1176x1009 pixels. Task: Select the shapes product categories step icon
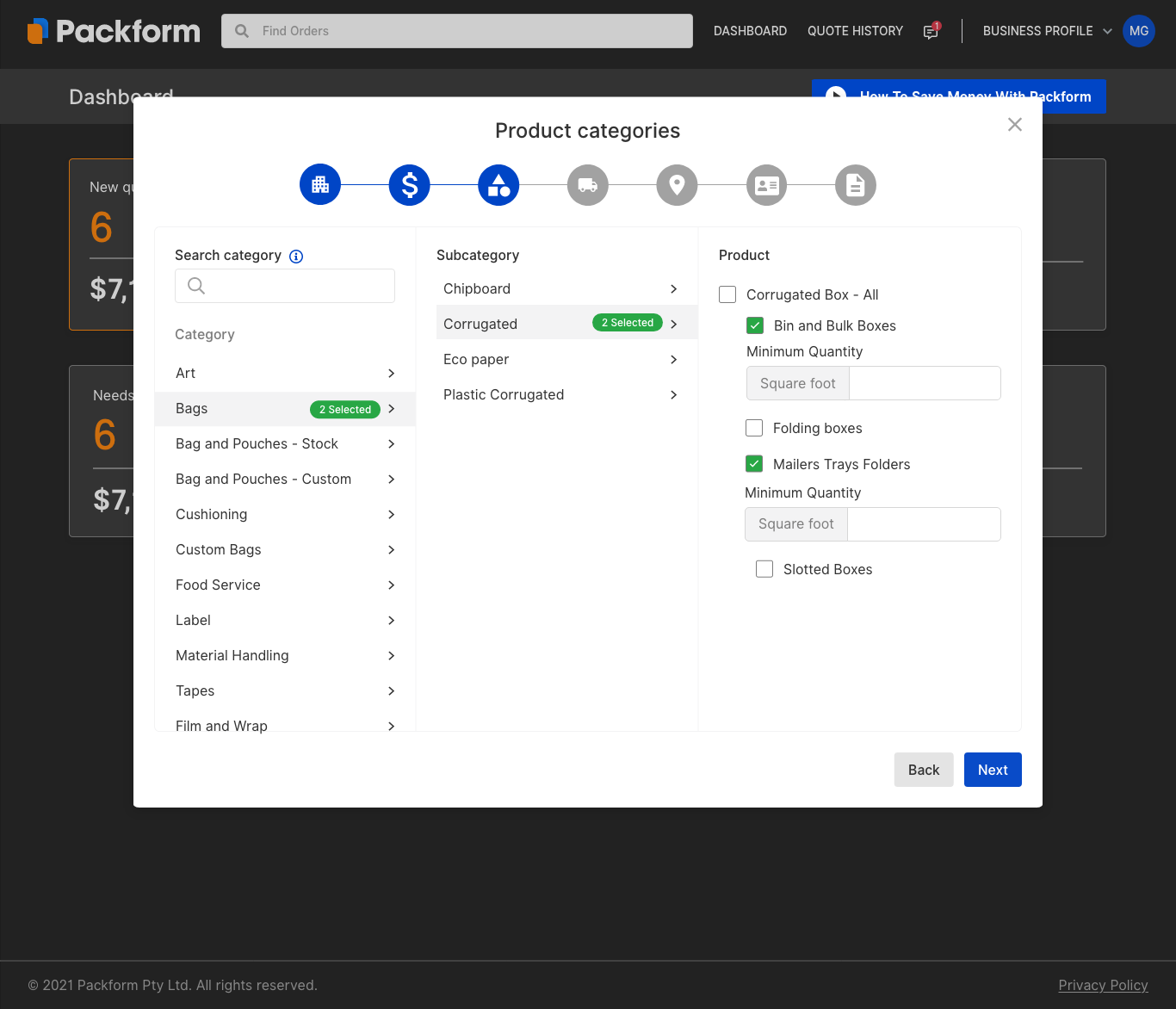tap(498, 185)
